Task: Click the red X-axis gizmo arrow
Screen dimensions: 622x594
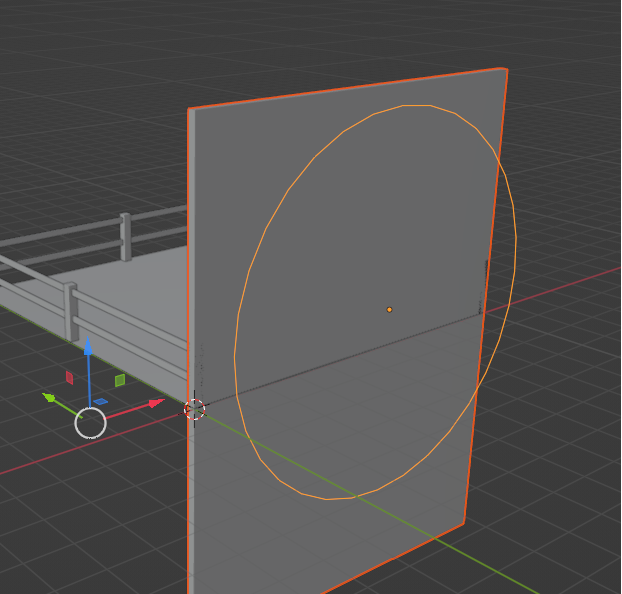Action: click(156, 404)
